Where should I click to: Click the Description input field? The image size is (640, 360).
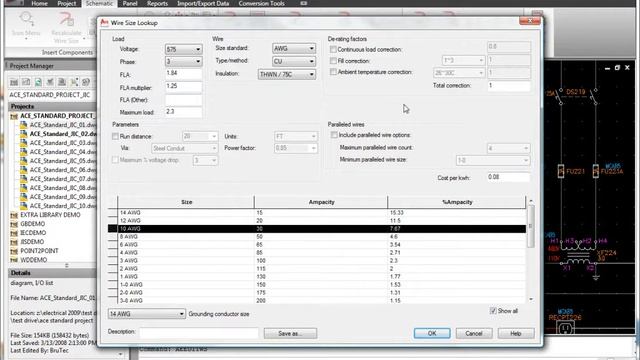tap(199, 333)
